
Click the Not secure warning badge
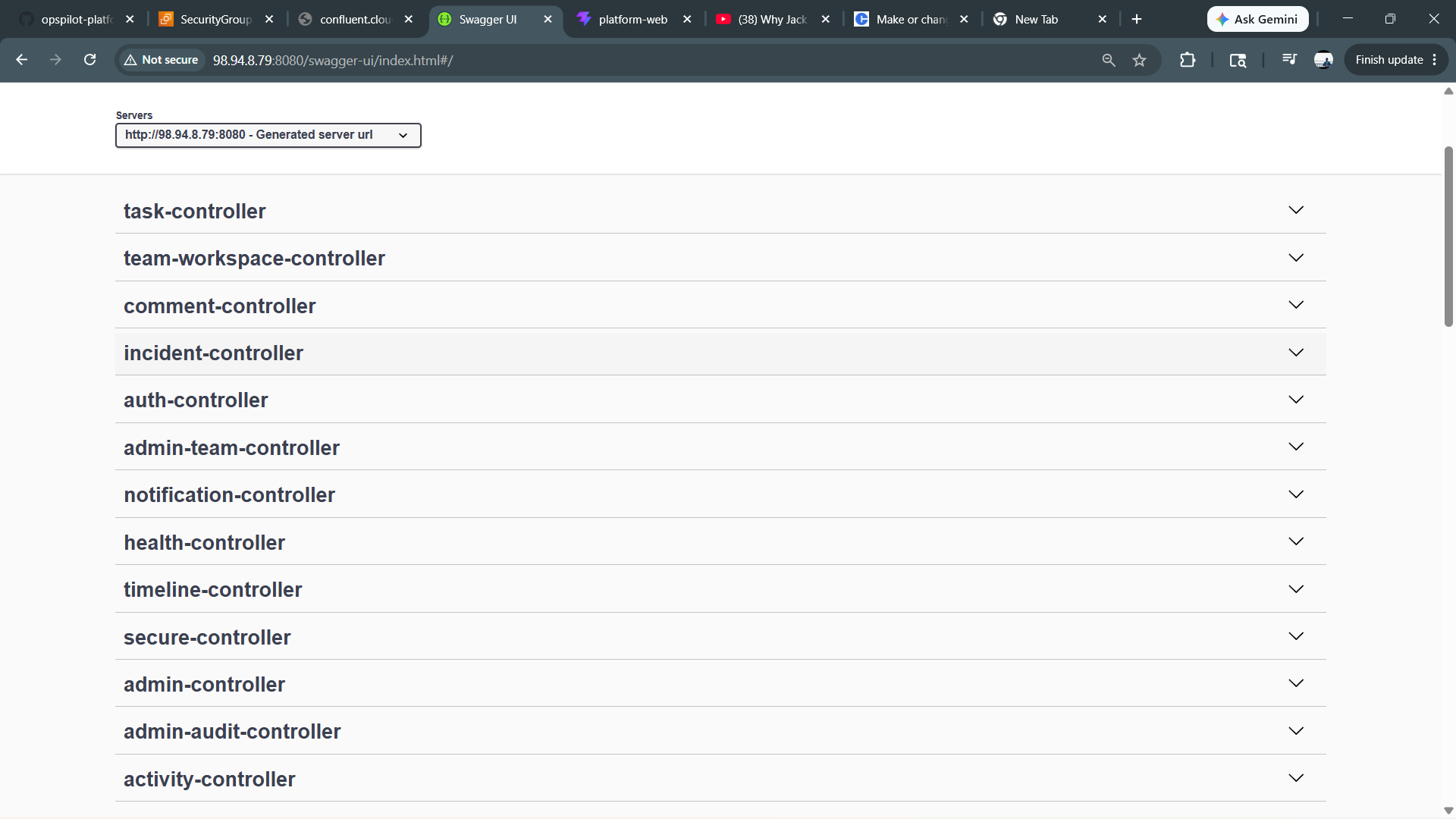[162, 60]
